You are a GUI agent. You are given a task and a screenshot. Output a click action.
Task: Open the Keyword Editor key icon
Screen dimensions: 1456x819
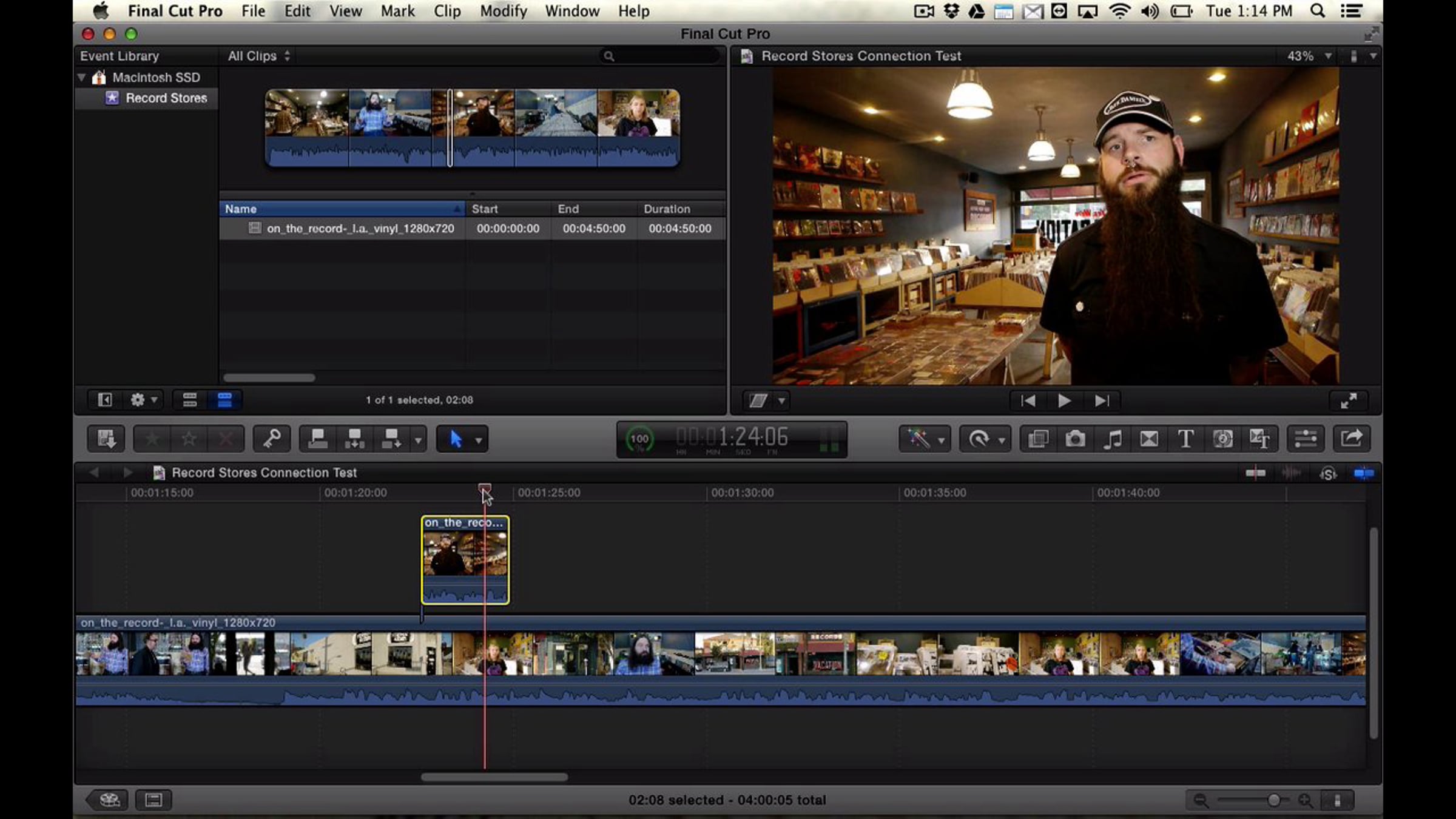pos(271,439)
